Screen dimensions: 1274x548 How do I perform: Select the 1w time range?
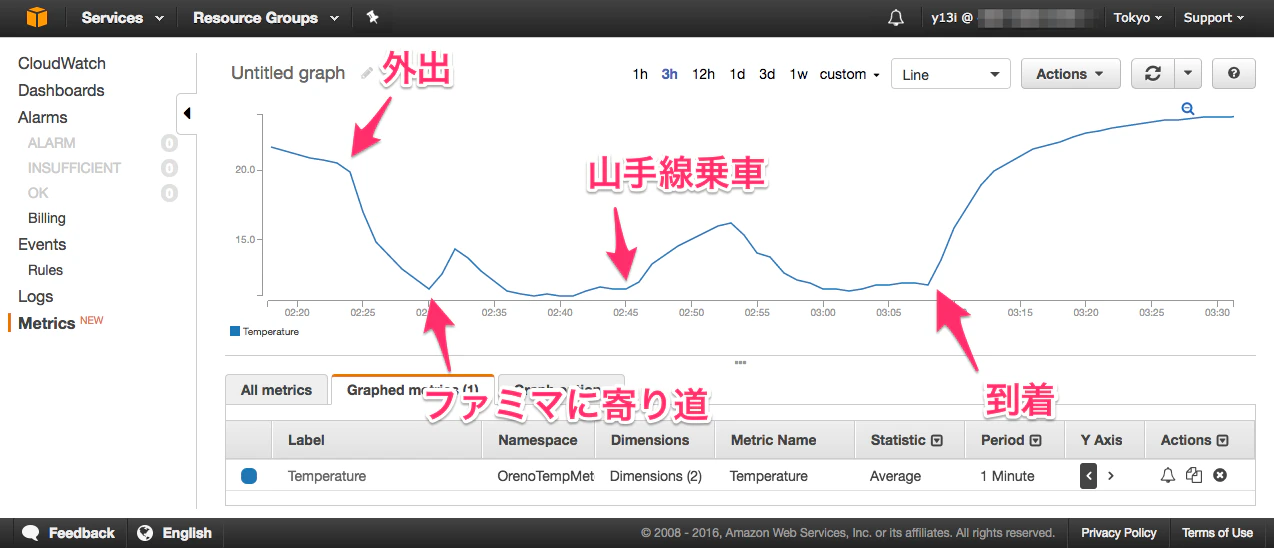pos(798,74)
